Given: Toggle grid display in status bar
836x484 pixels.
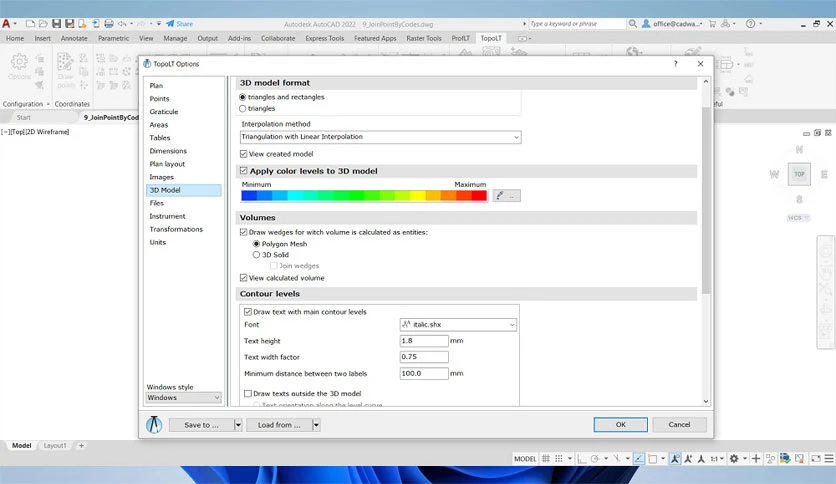Looking at the screenshot, I should click(x=546, y=458).
